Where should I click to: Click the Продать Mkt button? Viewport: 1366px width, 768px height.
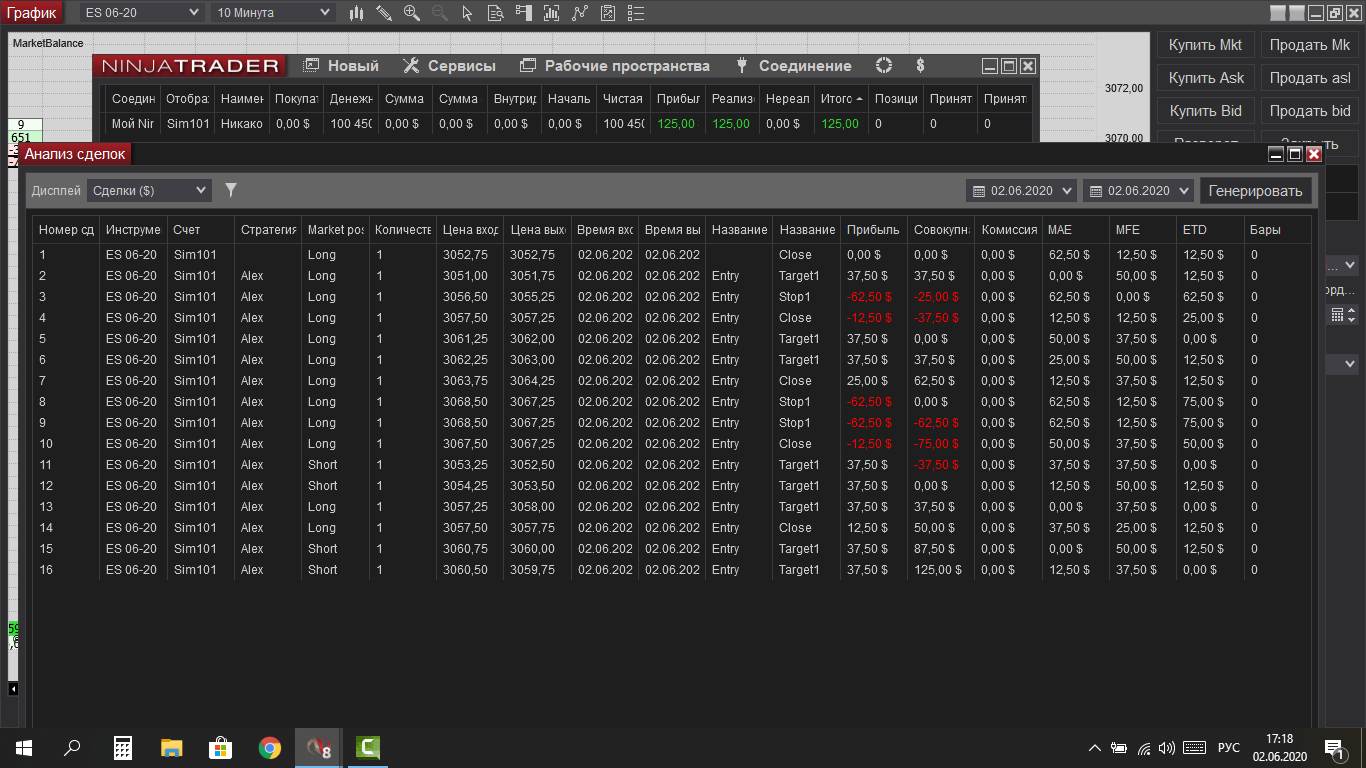[x=1310, y=45]
